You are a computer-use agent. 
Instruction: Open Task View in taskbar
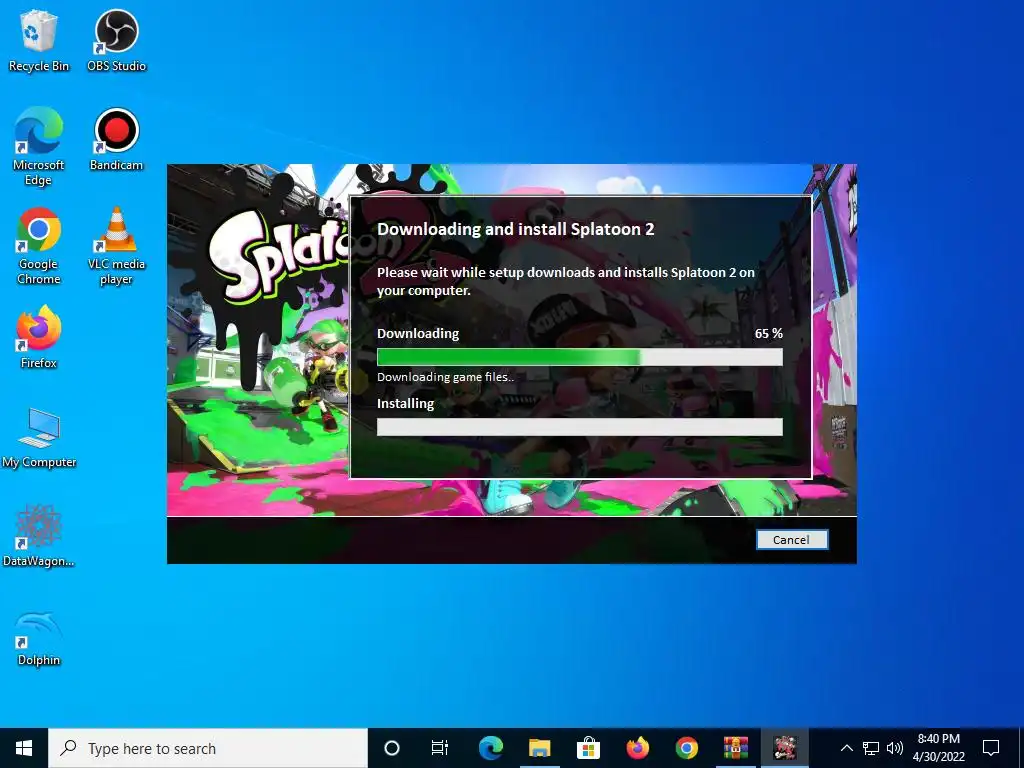pyautogui.click(x=440, y=748)
